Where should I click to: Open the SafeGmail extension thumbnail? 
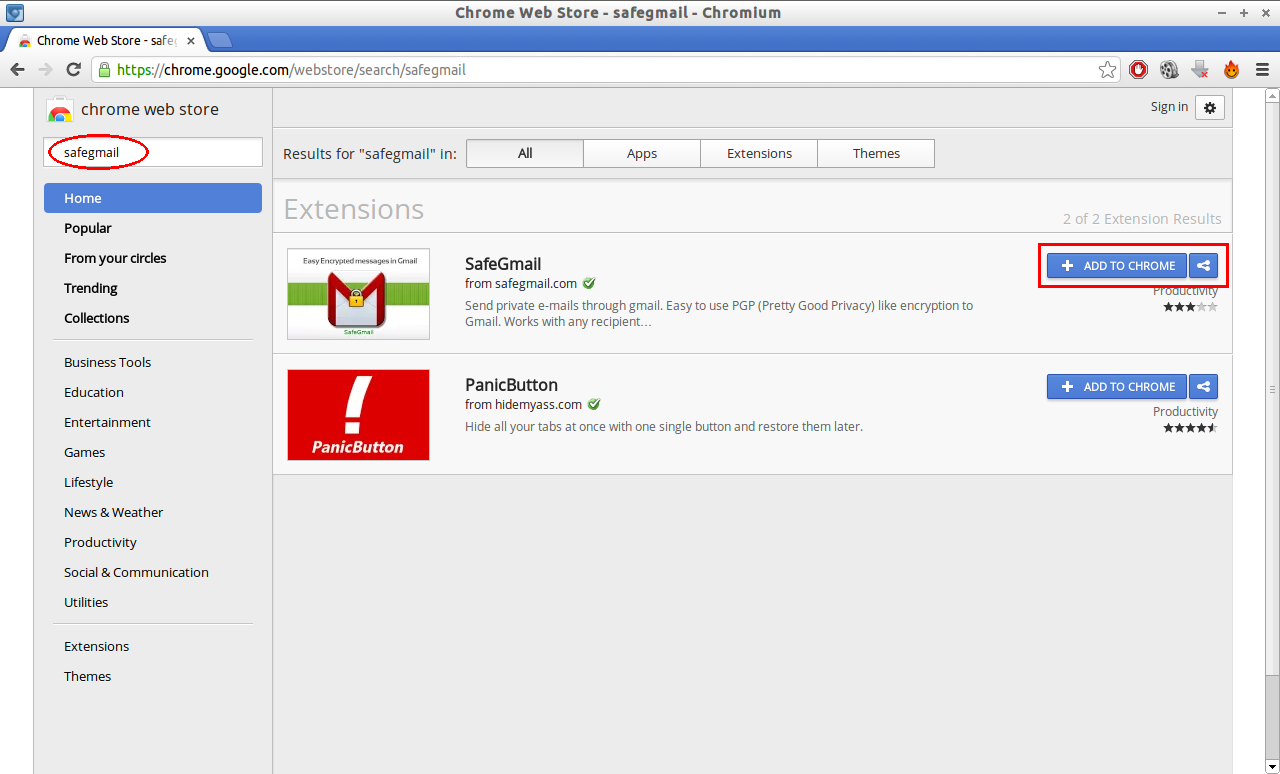click(x=358, y=294)
